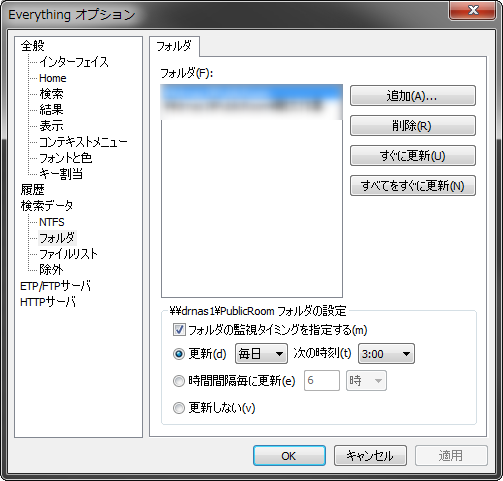Image resolution: width=503 pixels, height=481 pixels.
Task: Select Home in the options tree
Action: (52, 78)
